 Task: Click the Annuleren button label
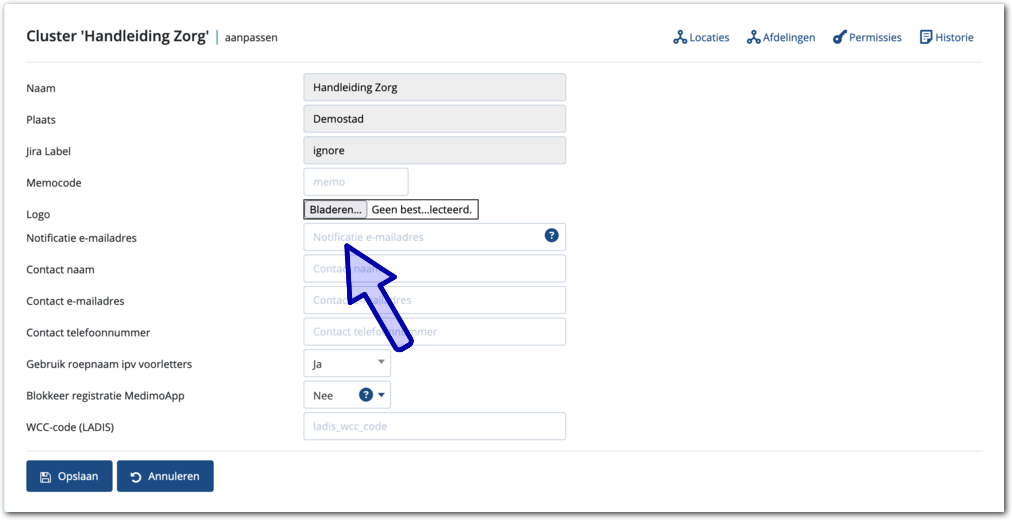click(x=173, y=477)
